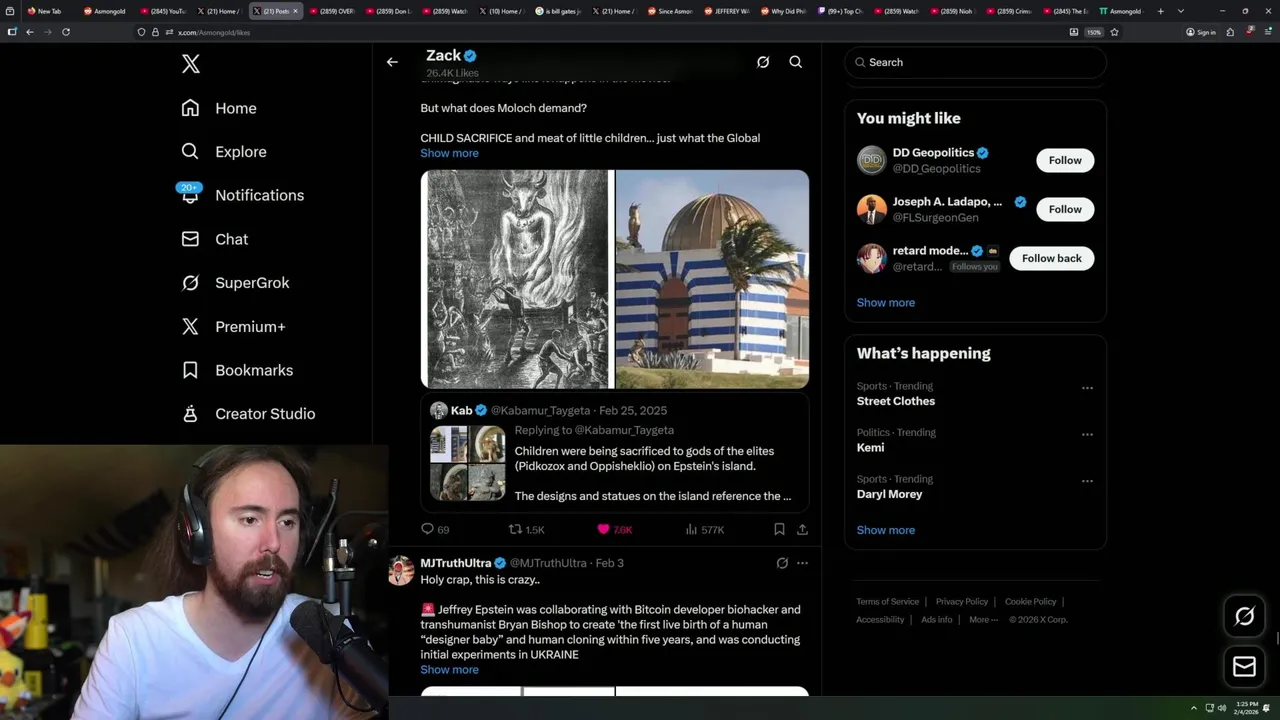The width and height of the screenshot is (1280, 720).
Task: Focus the X Search input field
Action: [x=975, y=62]
